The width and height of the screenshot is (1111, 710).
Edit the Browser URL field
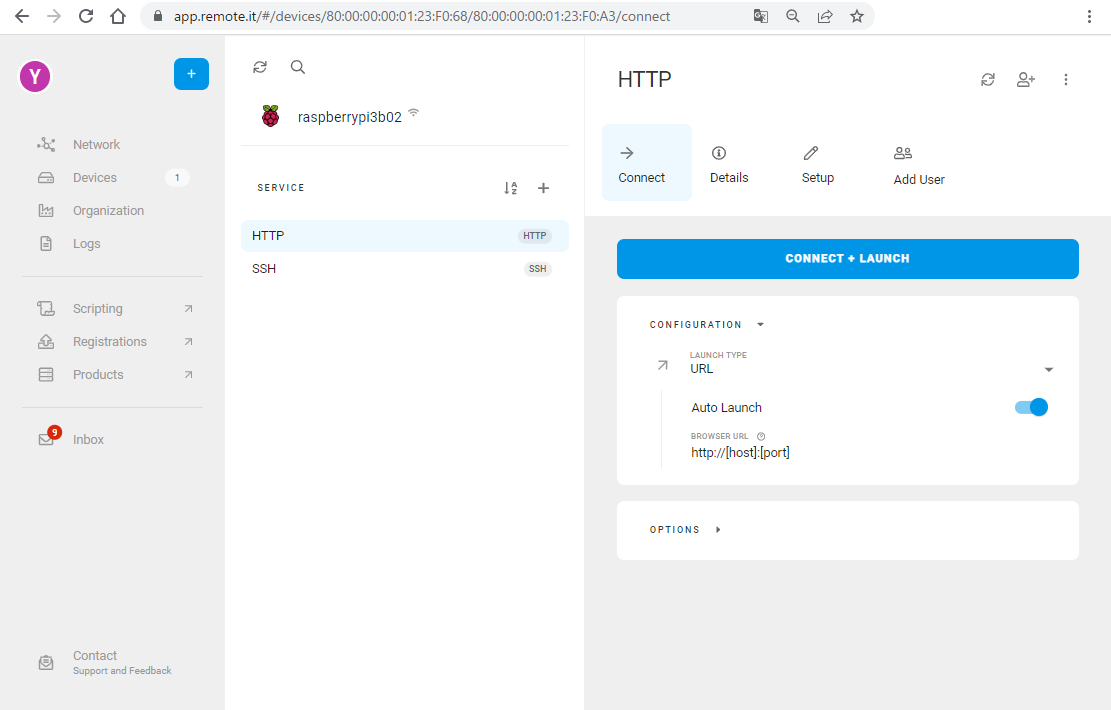click(740, 453)
